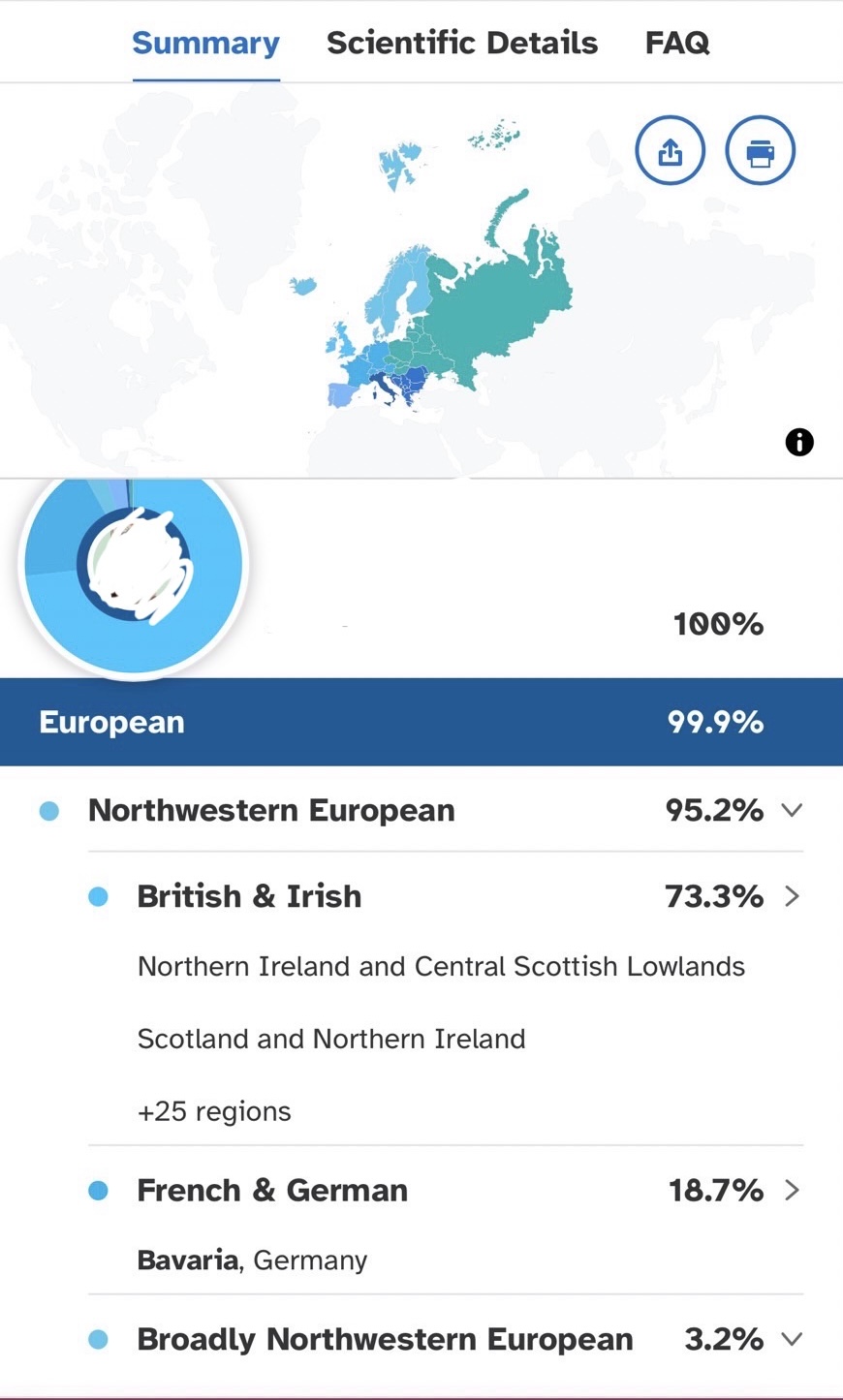Click the print icon
This screenshot has height=1400, width=843.
760,151
